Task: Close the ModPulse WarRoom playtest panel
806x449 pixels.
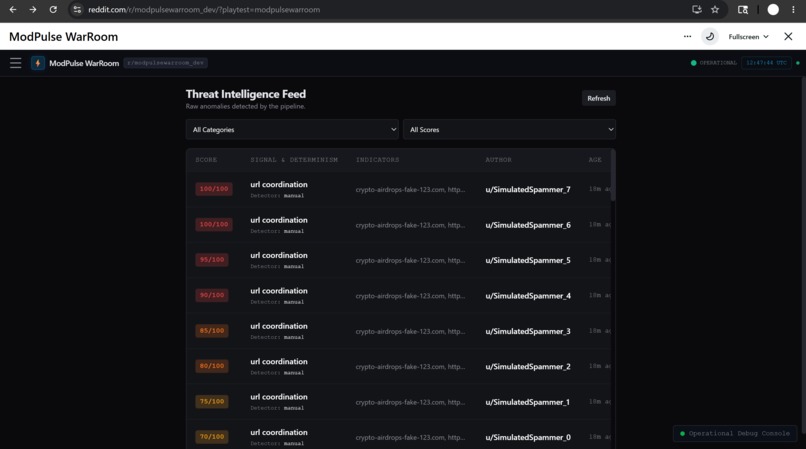Action: pos(788,37)
